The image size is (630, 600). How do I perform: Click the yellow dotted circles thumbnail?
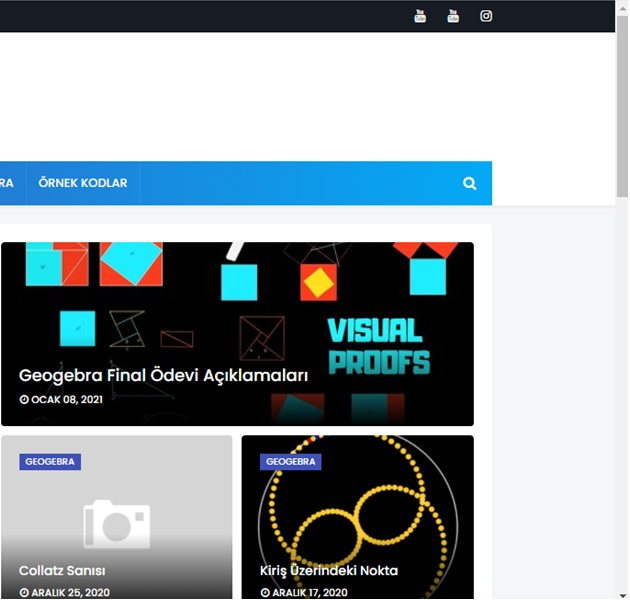(380, 510)
